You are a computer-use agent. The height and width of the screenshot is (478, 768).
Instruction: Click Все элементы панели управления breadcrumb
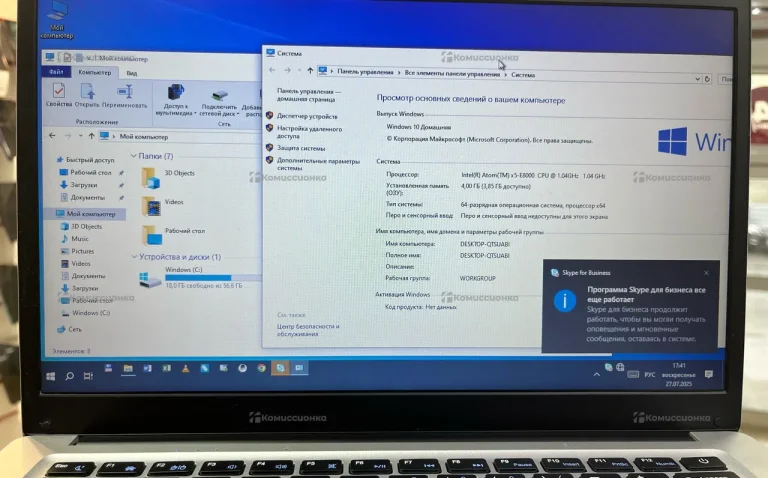(452, 73)
